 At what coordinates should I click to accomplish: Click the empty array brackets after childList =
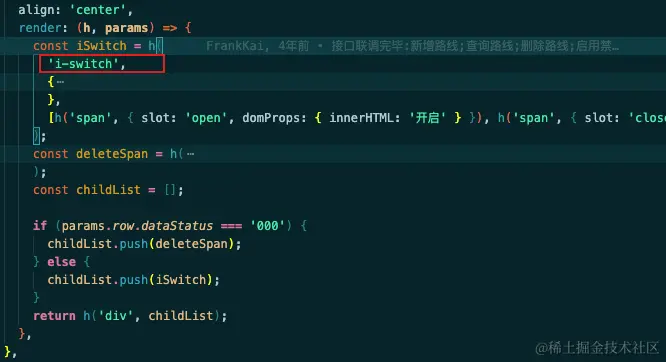coord(169,189)
